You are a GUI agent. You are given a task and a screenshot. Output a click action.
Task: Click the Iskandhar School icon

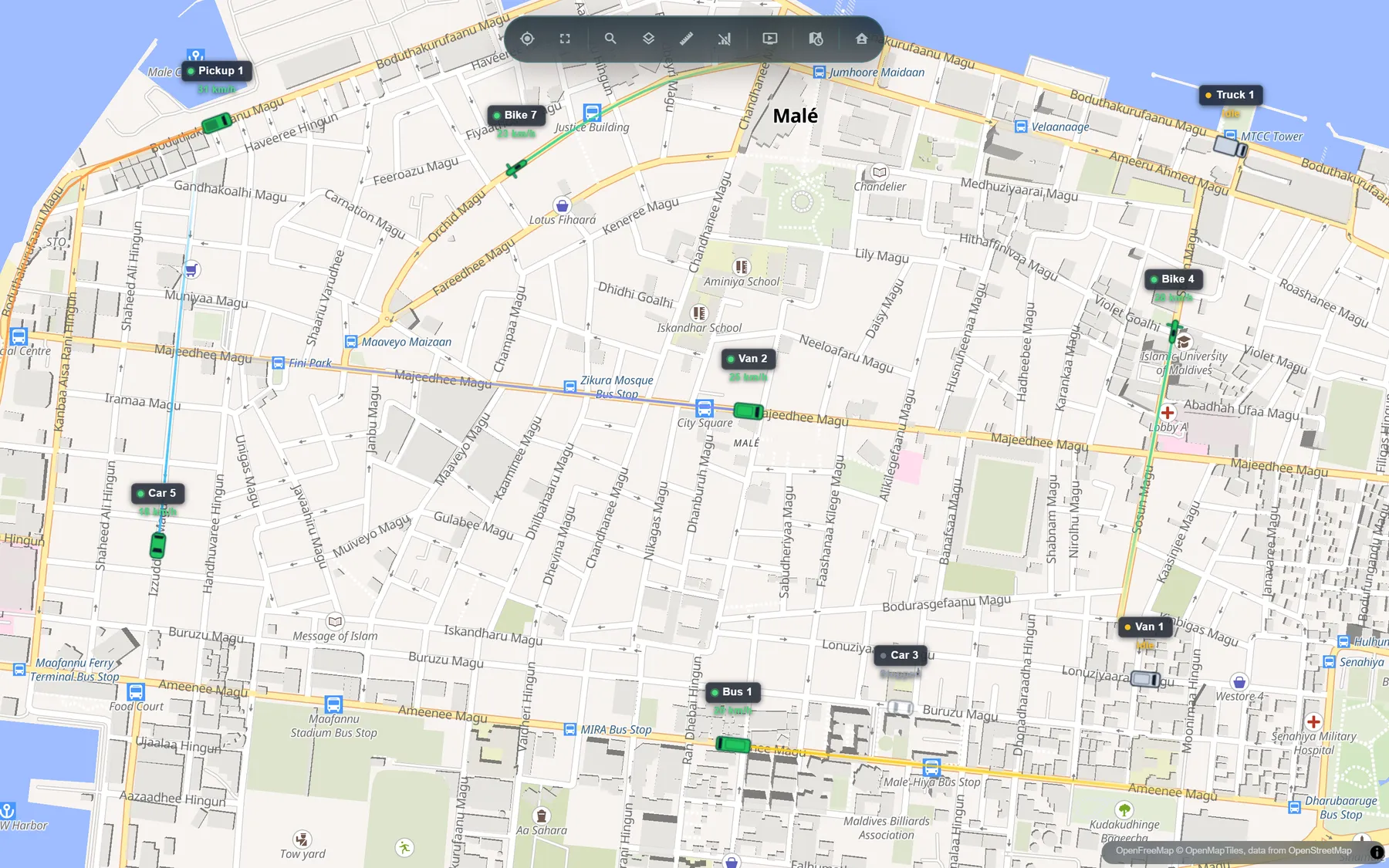pyautogui.click(x=699, y=313)
